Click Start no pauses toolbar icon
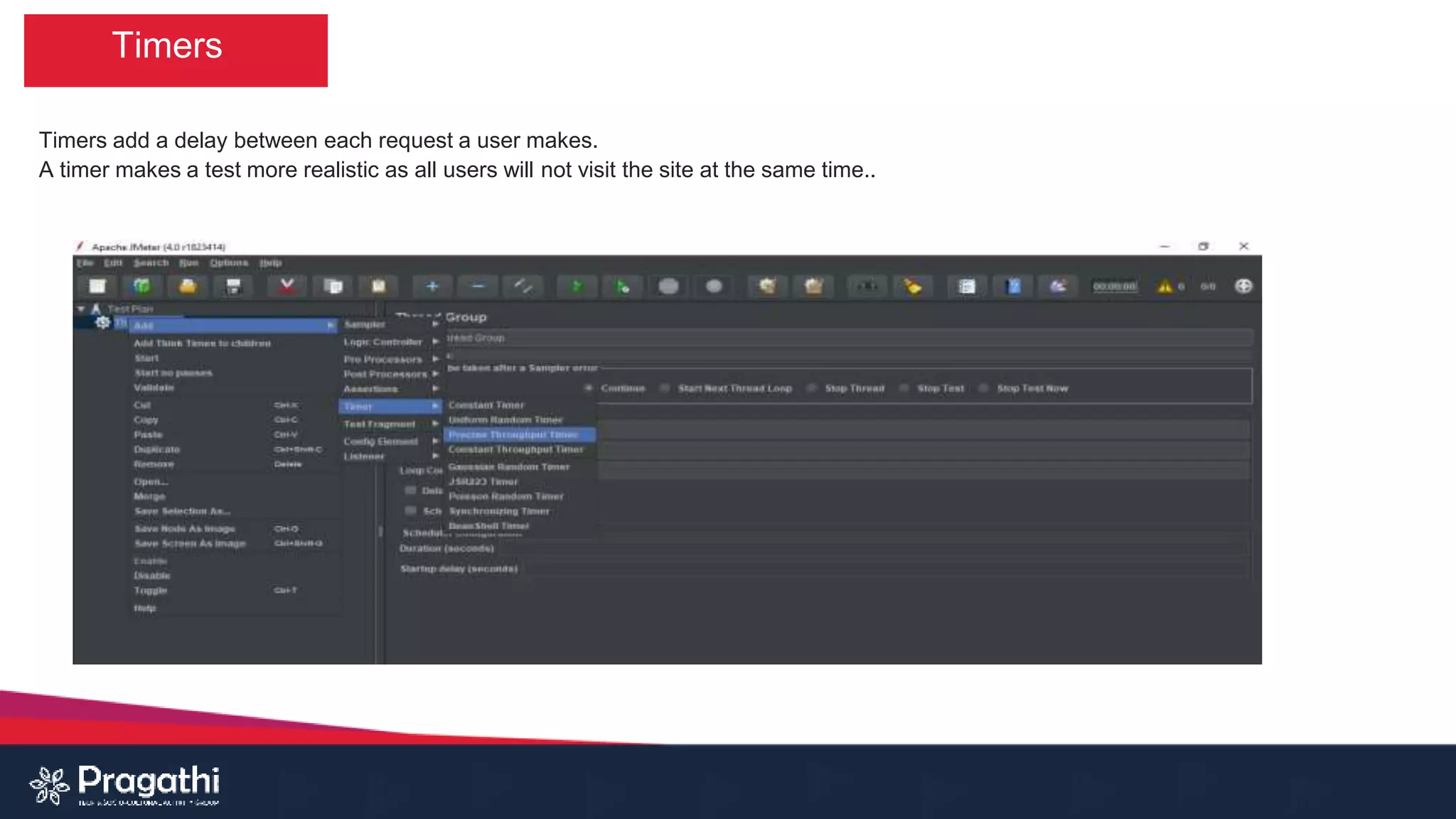The width and height of the screenshot is (1456, 819). pyautogui.click(x=623, y=287)
